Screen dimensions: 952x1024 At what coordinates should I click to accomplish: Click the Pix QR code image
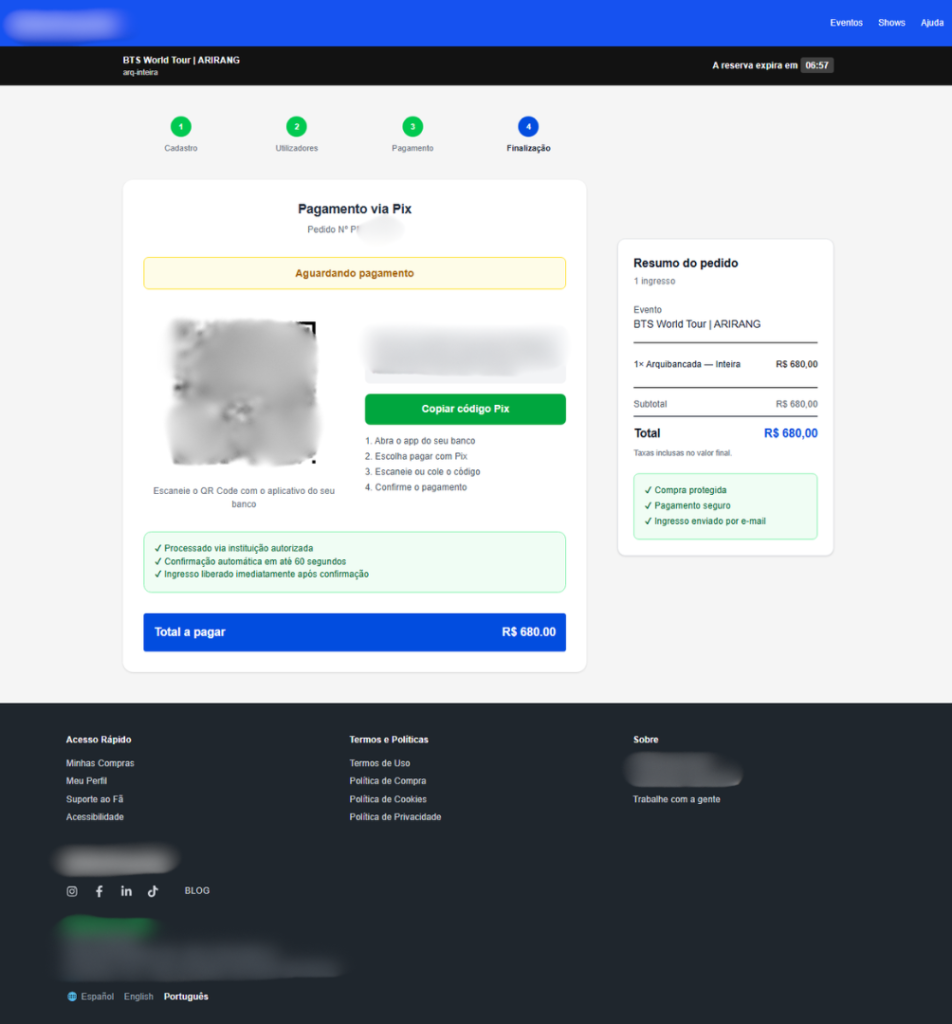point(244,392)
